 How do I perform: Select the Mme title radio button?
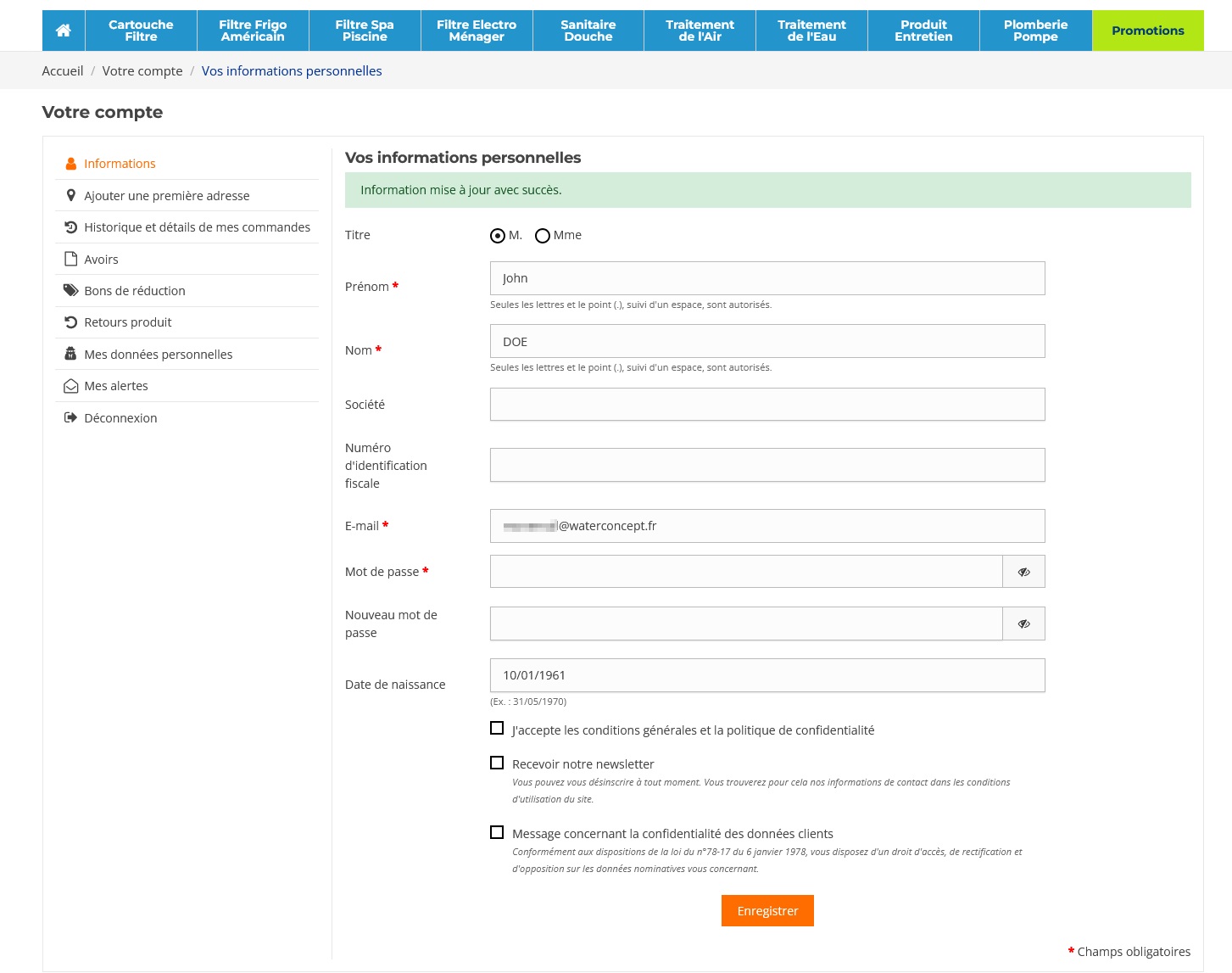click(543, 236)
